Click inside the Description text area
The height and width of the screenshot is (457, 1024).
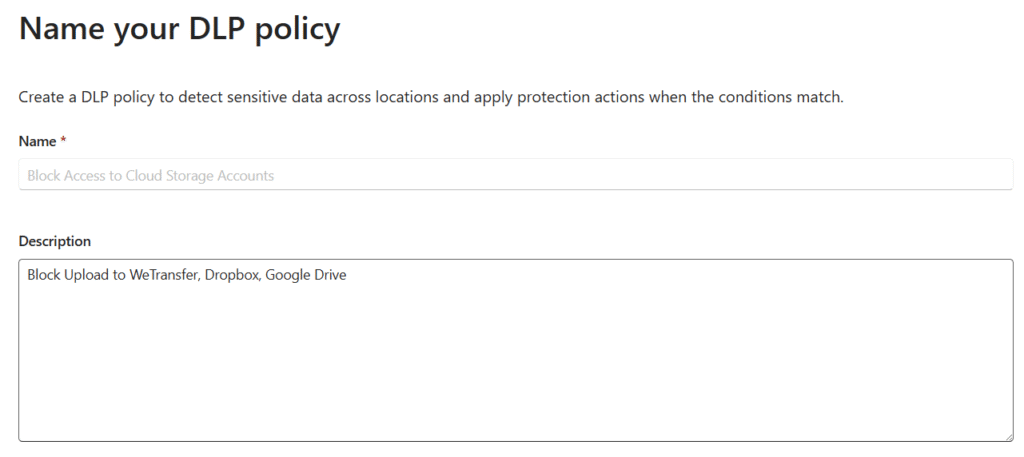tap(515, 350)
